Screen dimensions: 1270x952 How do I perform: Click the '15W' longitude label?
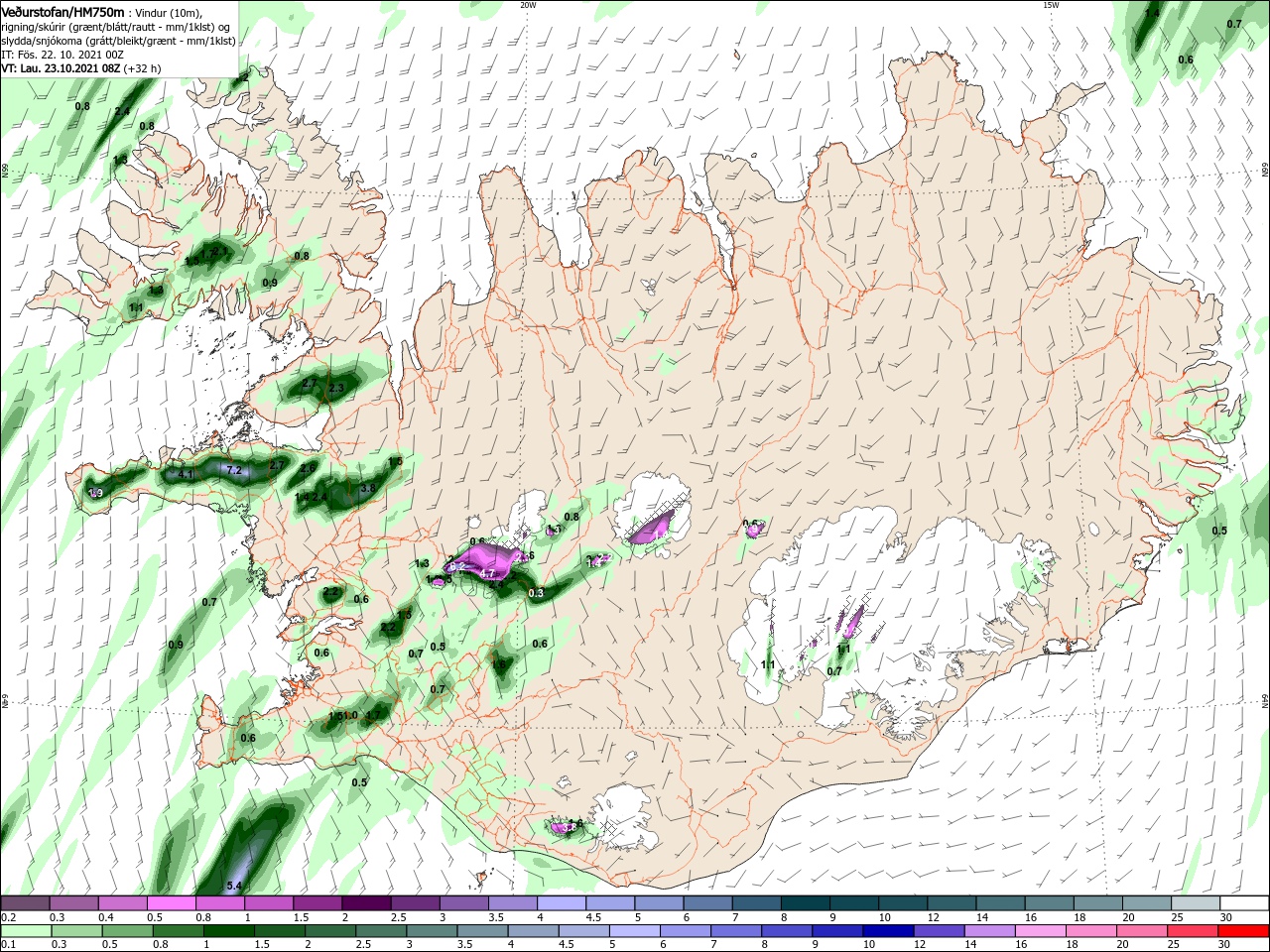1051,4
